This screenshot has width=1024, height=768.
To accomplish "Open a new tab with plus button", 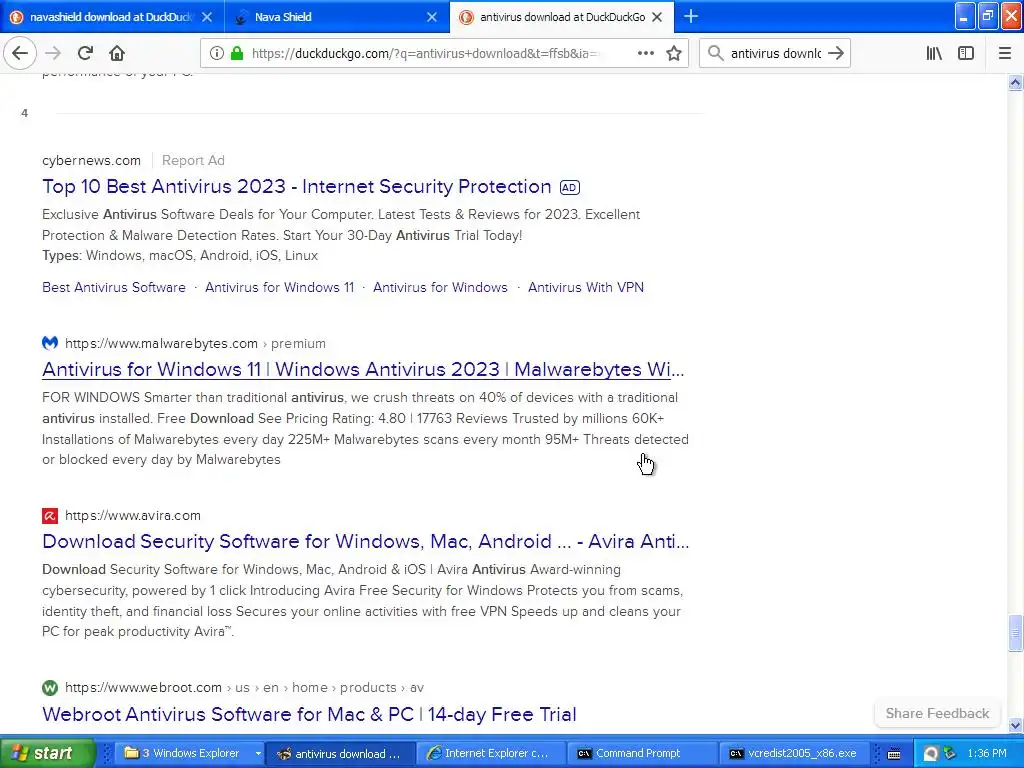I will [690, 17].
